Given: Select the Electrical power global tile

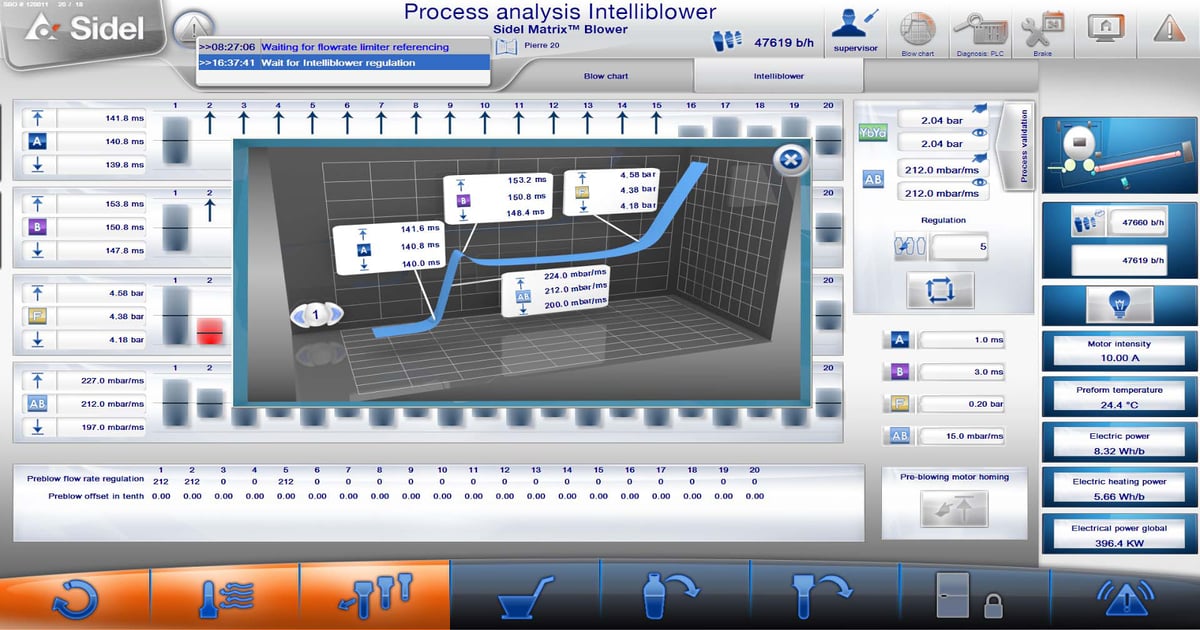Looking at the screenshot, I should click(1118, 534).
